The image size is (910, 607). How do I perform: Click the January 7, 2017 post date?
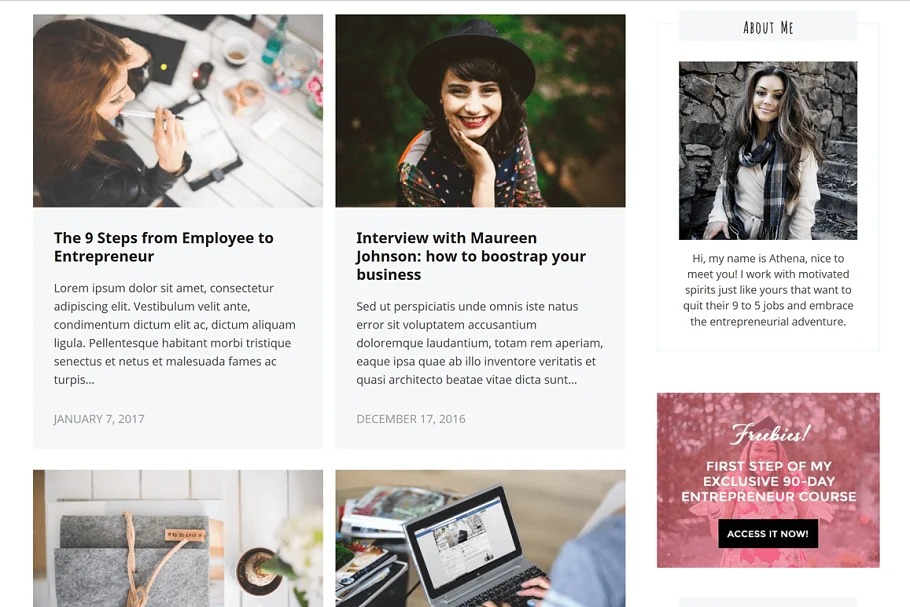[99, 419]
